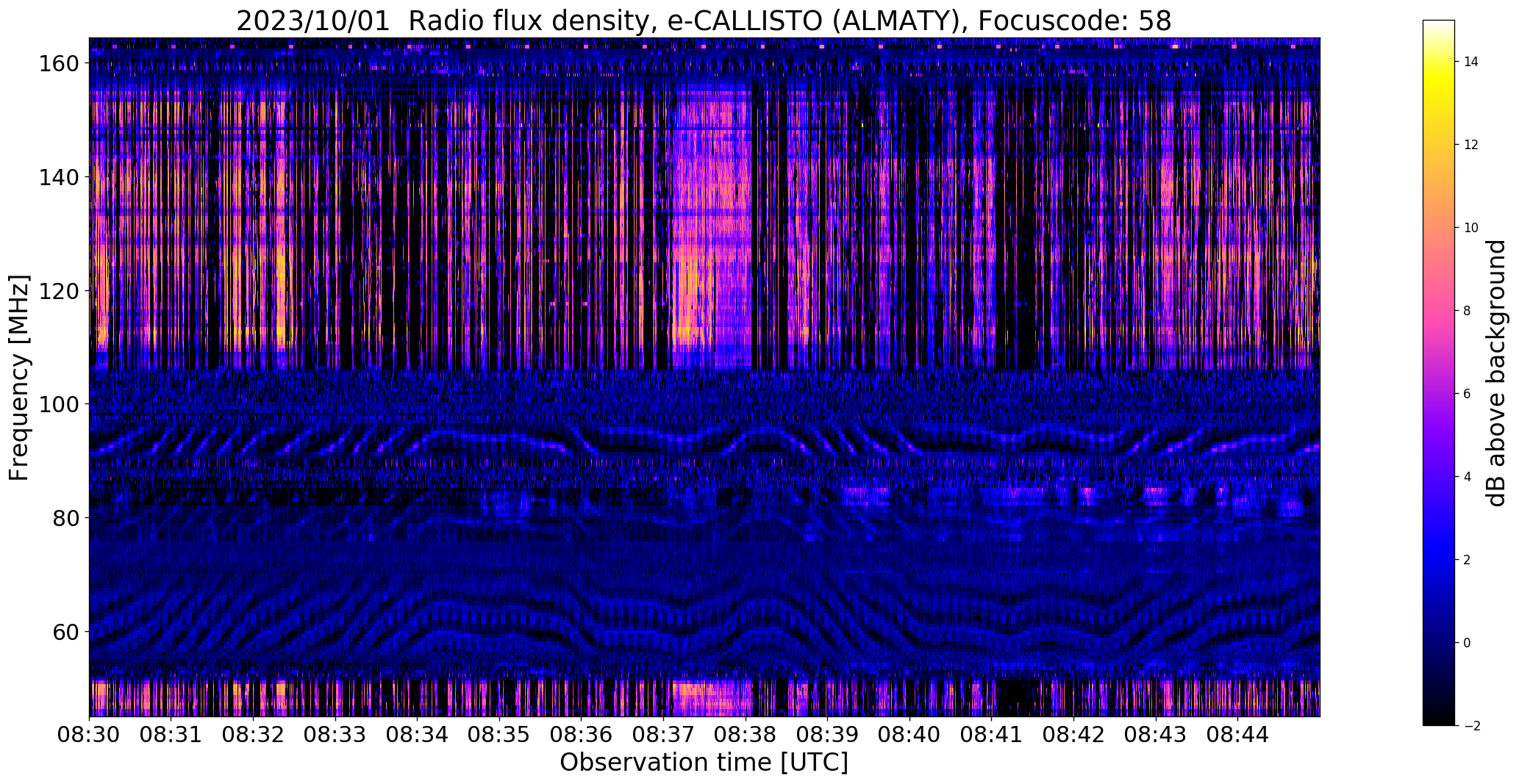
Task: Click the colorbar tick value 10
Action: click(1471, 228)
